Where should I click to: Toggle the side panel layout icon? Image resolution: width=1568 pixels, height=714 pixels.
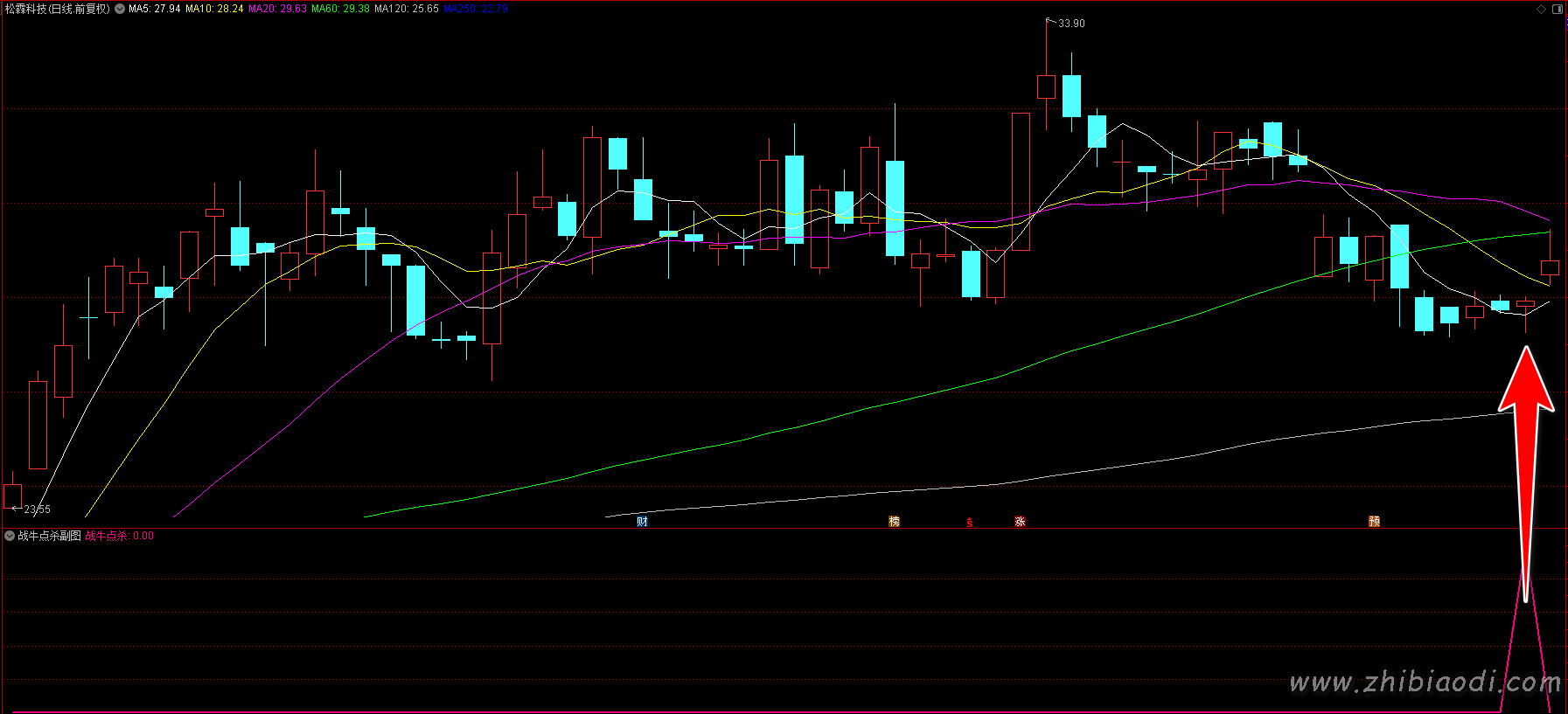[x=1558, y=9]
